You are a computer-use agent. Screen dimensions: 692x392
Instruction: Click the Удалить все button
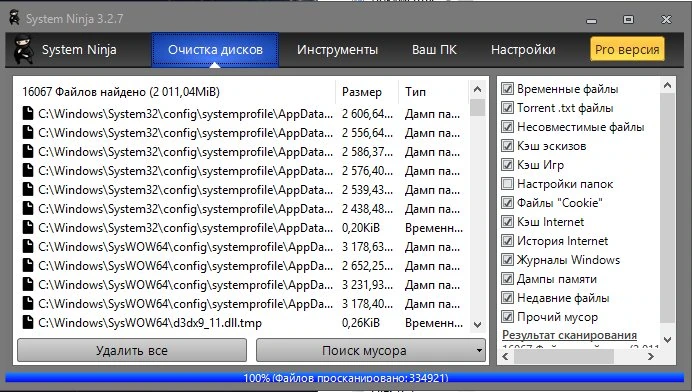132,351
